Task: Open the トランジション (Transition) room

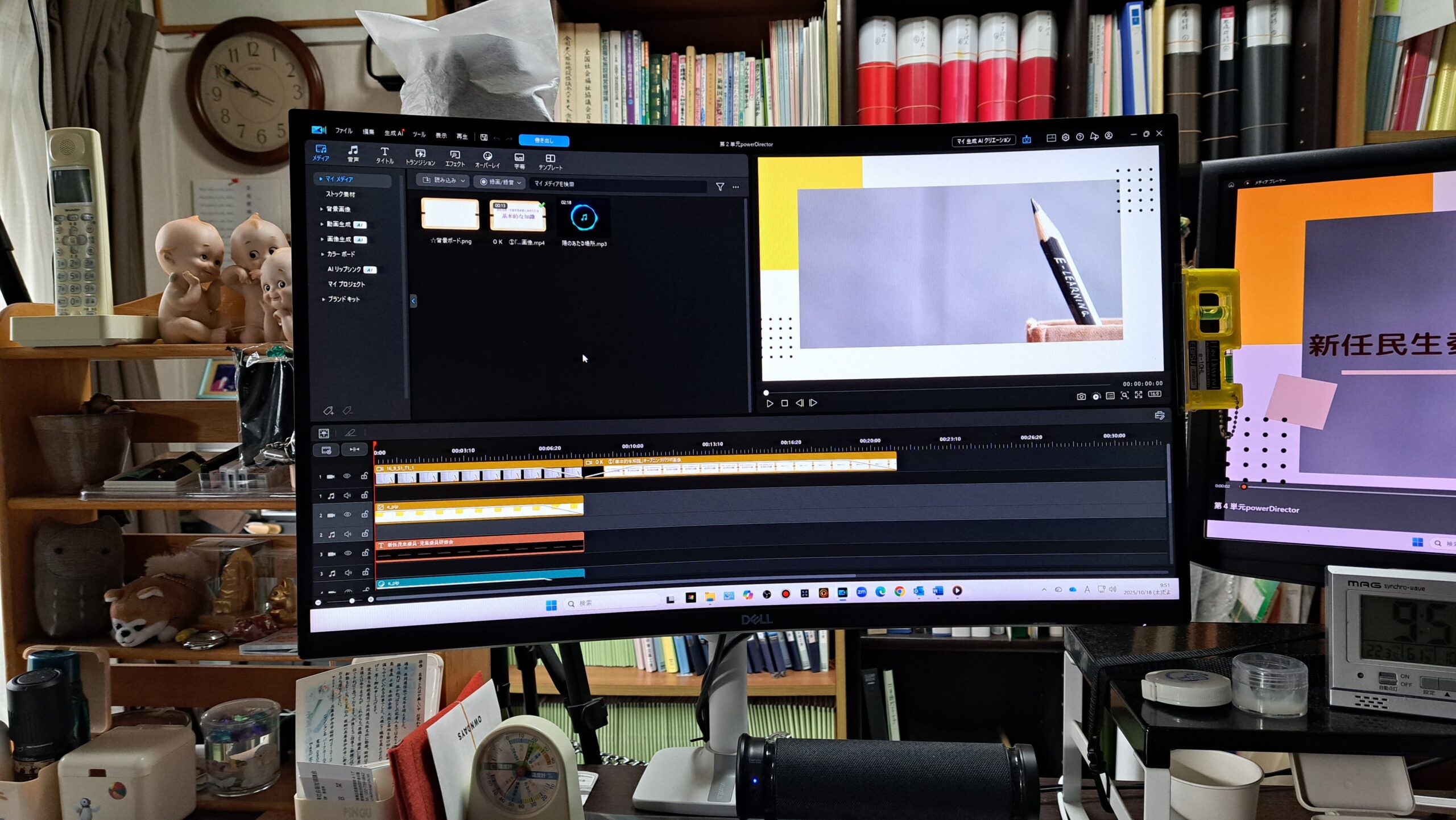Action: 420,156
